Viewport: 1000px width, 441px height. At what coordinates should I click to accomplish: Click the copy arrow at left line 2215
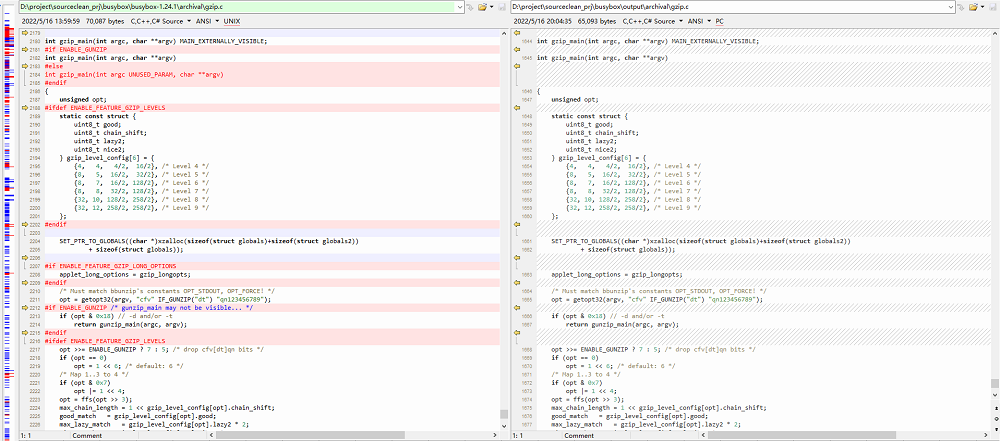23,332
